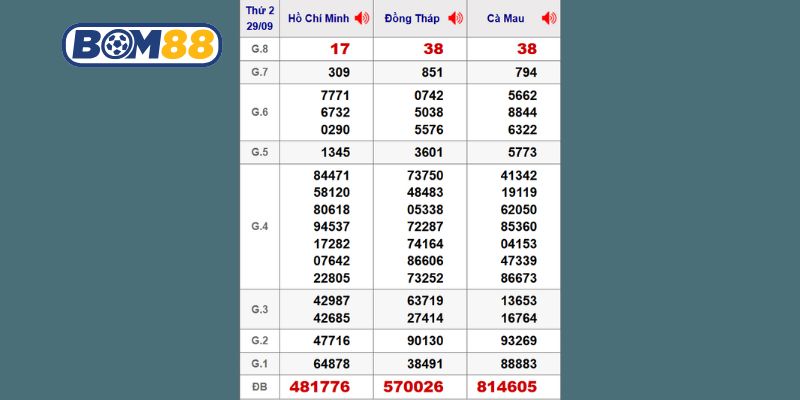The height and width of the screenshot is (400, 800).
Task: Click the G.3 number 16764
Action: point(518,318)
